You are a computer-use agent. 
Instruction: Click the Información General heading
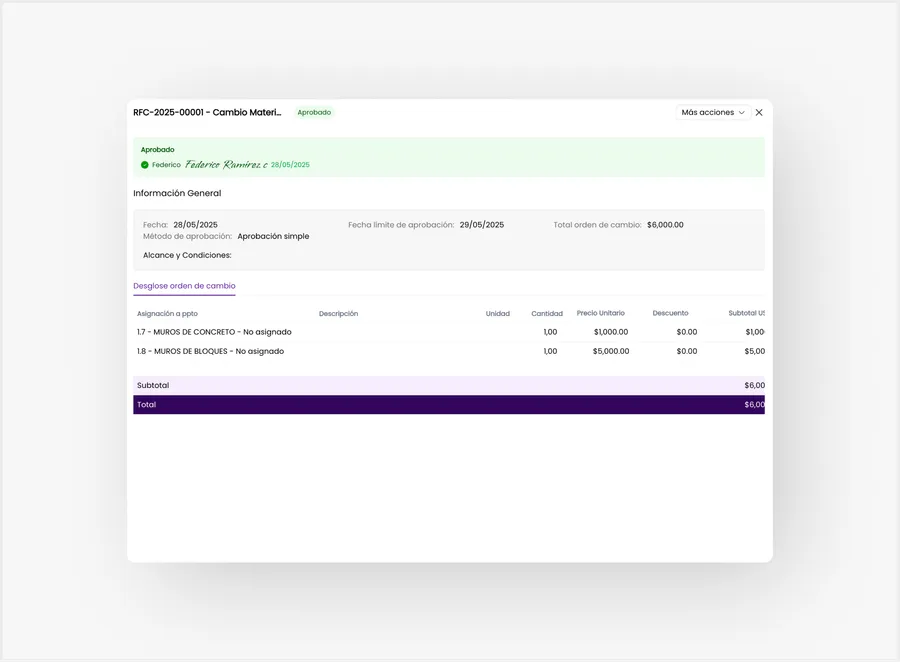pos(177,193)
